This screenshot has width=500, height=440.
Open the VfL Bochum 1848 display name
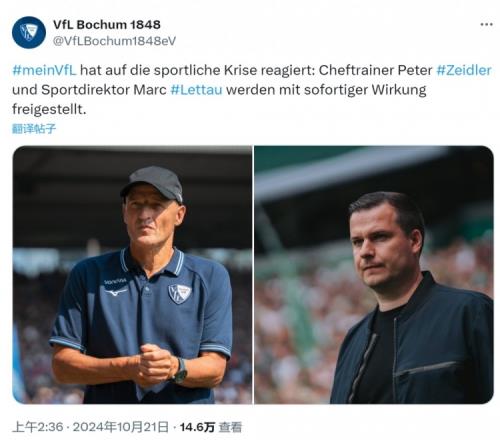click(x=107, y=24)
